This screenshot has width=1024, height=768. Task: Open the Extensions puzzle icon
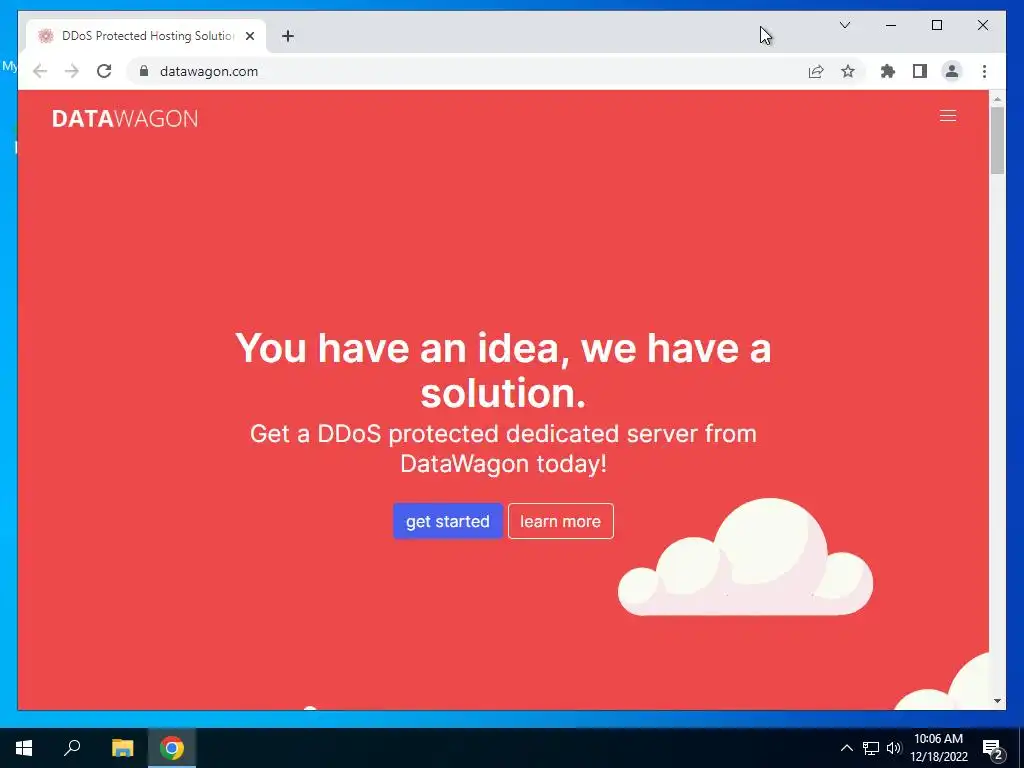tap(888, 71)
